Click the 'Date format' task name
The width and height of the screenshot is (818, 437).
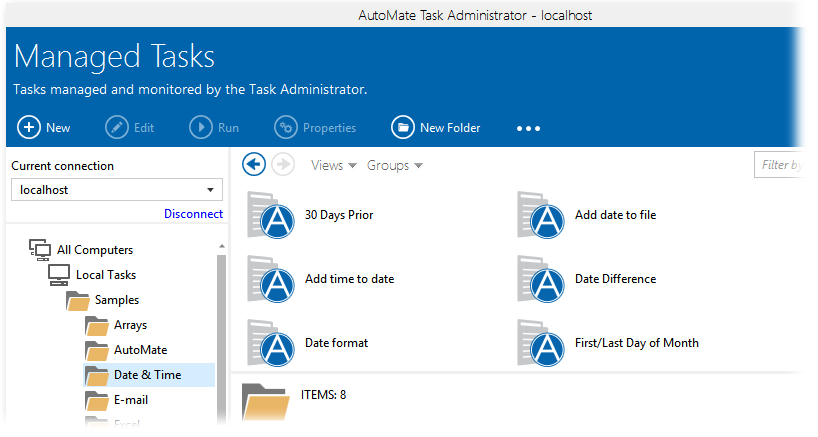point(336,343)
